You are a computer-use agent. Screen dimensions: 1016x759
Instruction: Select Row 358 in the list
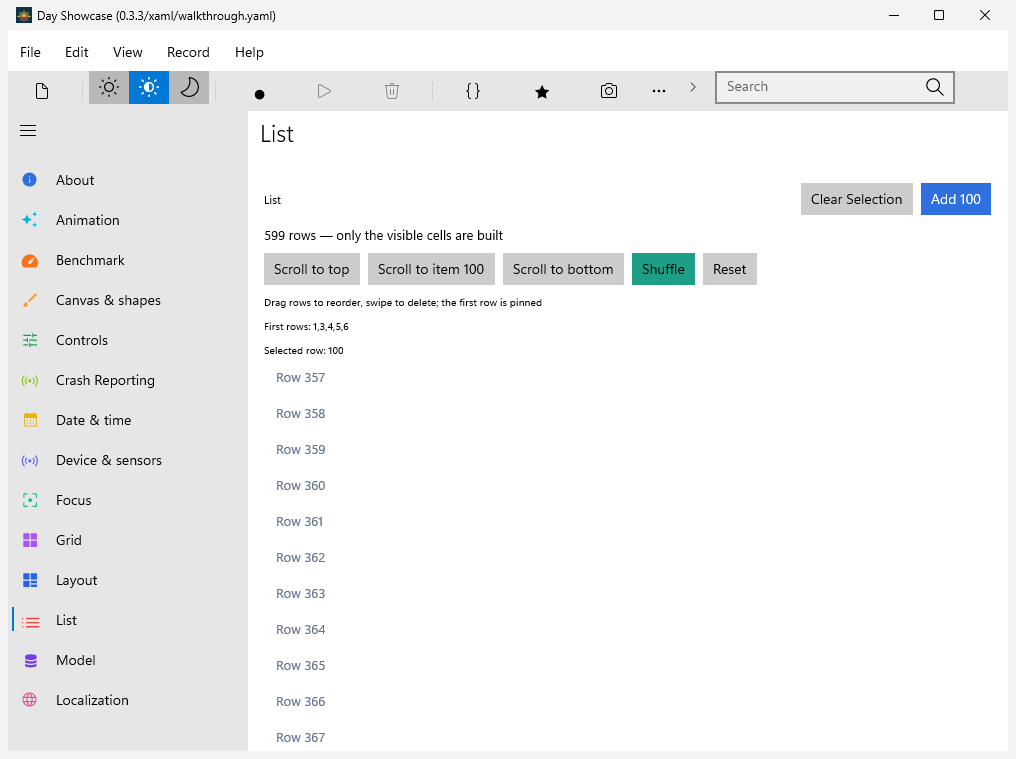point(628,414)
